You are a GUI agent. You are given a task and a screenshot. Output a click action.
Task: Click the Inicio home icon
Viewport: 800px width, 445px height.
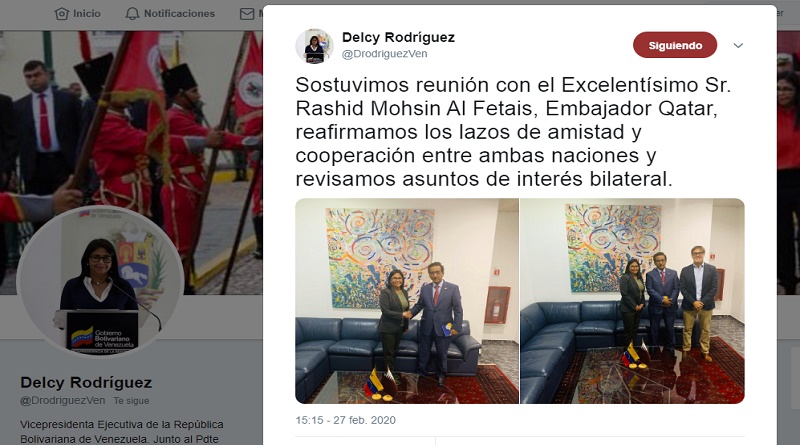click(x=62, y=14)
